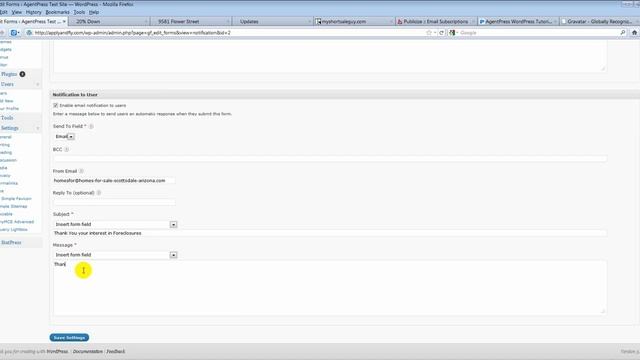This screenshot has height=360, width=640.
Task: Click the help icon beside From Email
Action: click(81, 171)
